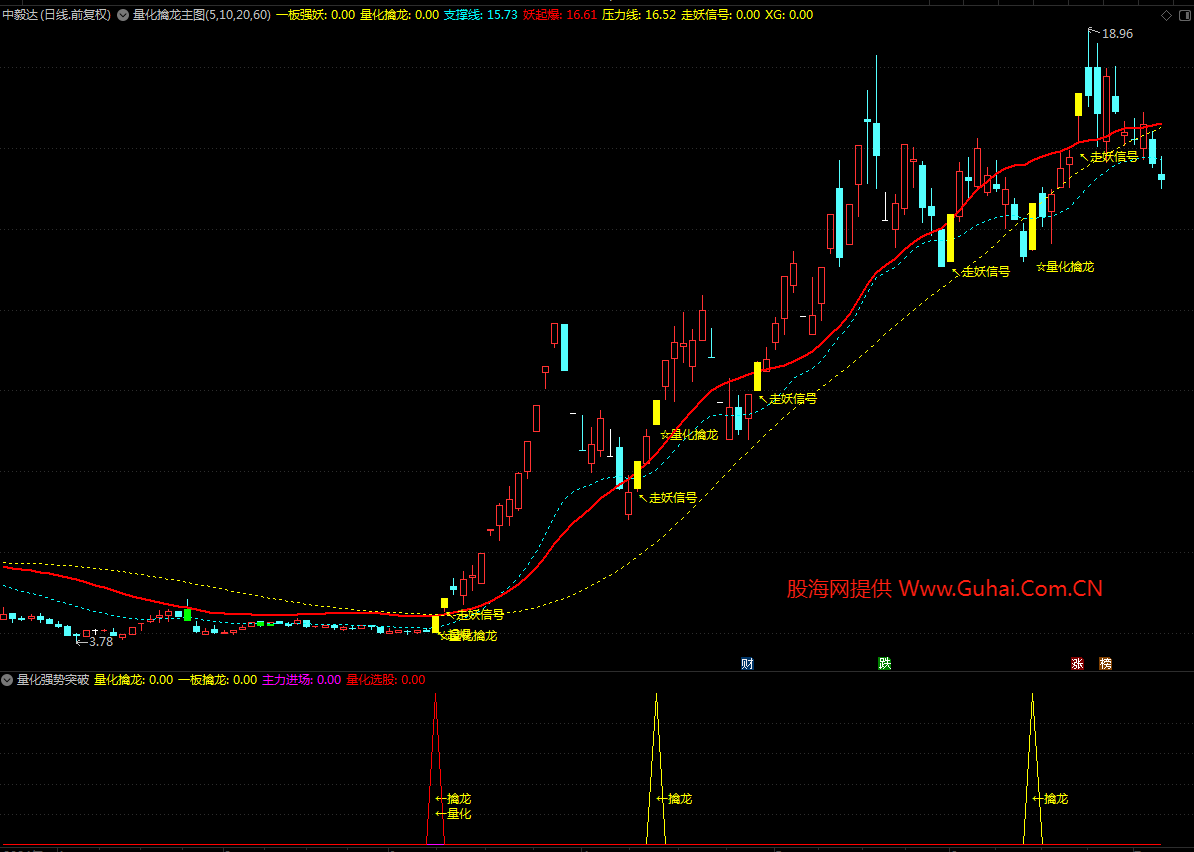Click the 3.78 low price label
This screenshot has width=1194, height=852.
click(101, 642)
